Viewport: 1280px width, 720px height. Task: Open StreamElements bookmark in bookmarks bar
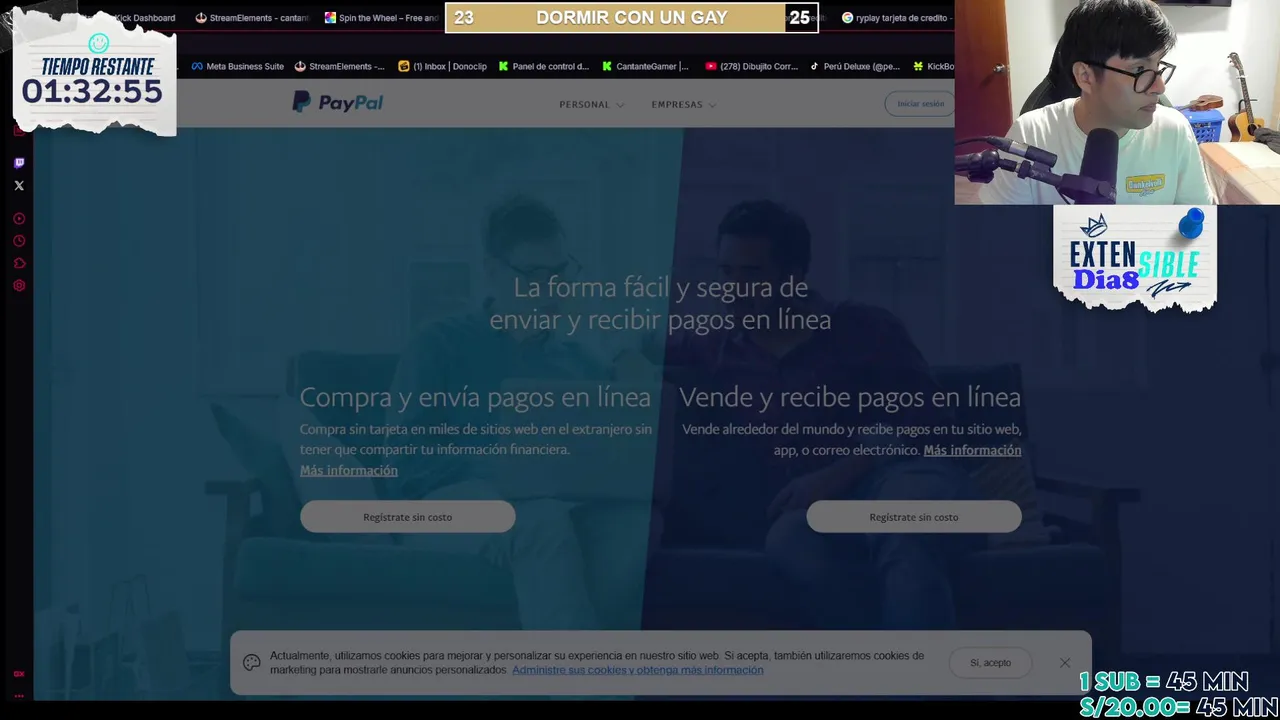[x=340, y=66]
